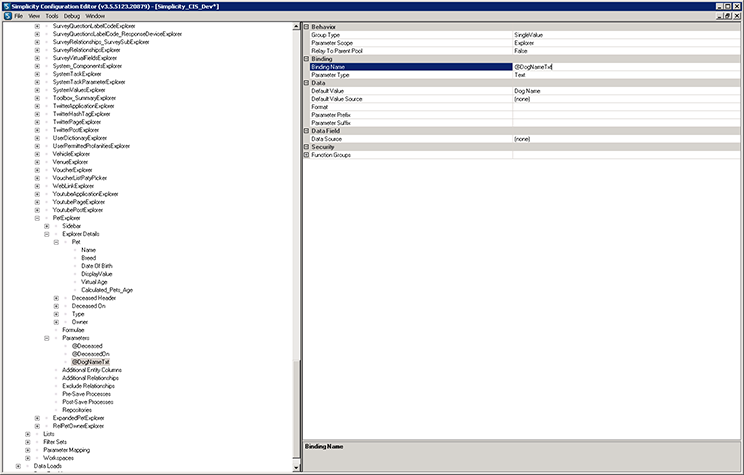744x475 pixels.
Task: Collapse the Security property category
Action: point(307,147)
